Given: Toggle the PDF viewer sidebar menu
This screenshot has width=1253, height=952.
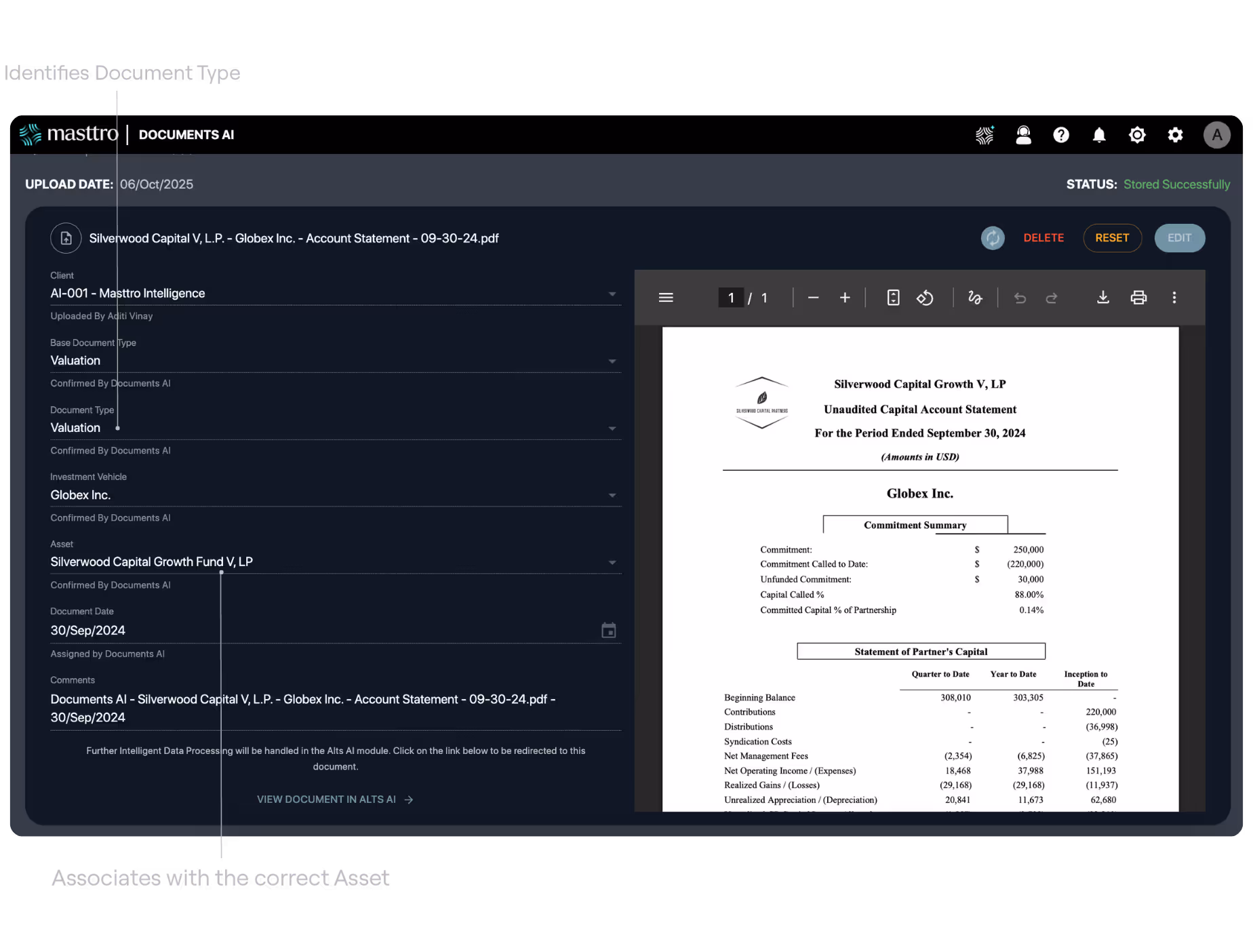Looking at the screenshot, I should pos(666,298).
